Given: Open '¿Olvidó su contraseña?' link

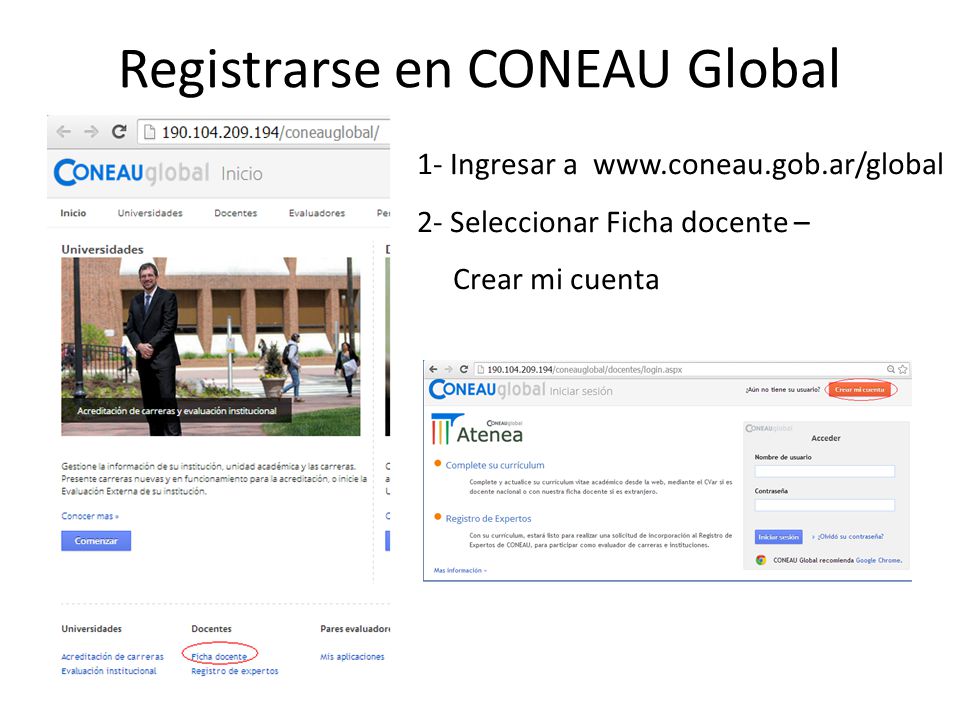Looking at the screenshot, I should click(x=850, y=537).
